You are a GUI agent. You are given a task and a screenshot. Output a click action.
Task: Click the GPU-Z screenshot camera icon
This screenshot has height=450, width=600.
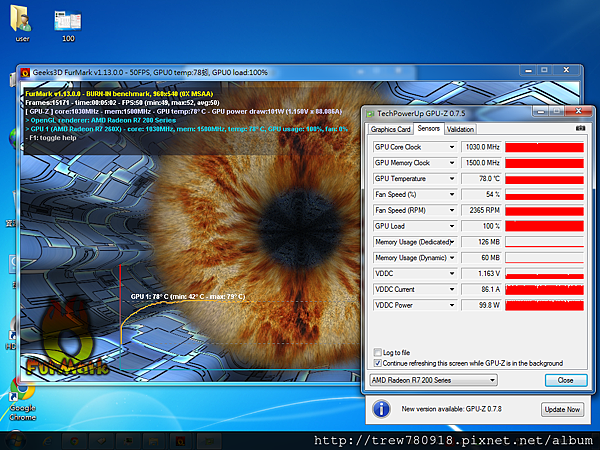coord(580,129)
